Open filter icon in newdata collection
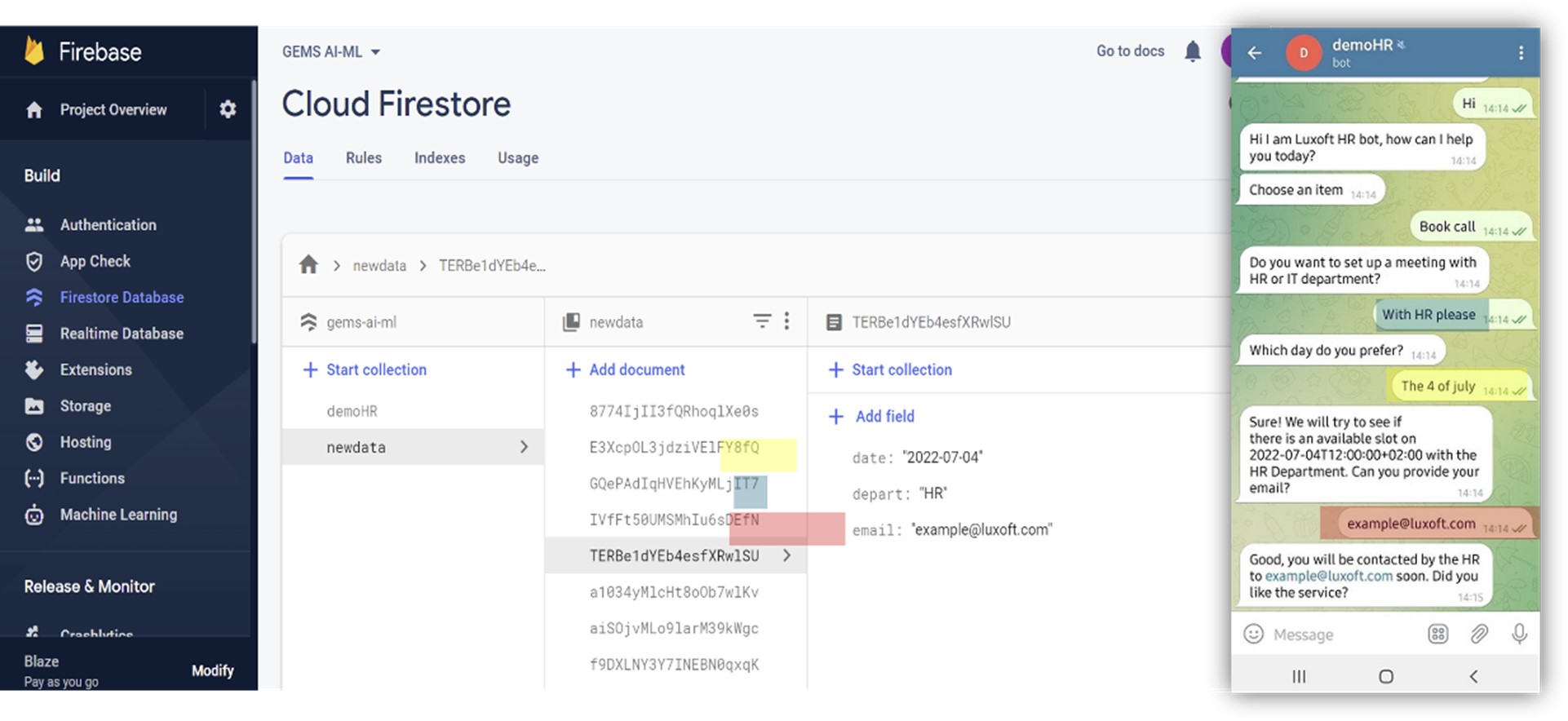 point(762,321)
